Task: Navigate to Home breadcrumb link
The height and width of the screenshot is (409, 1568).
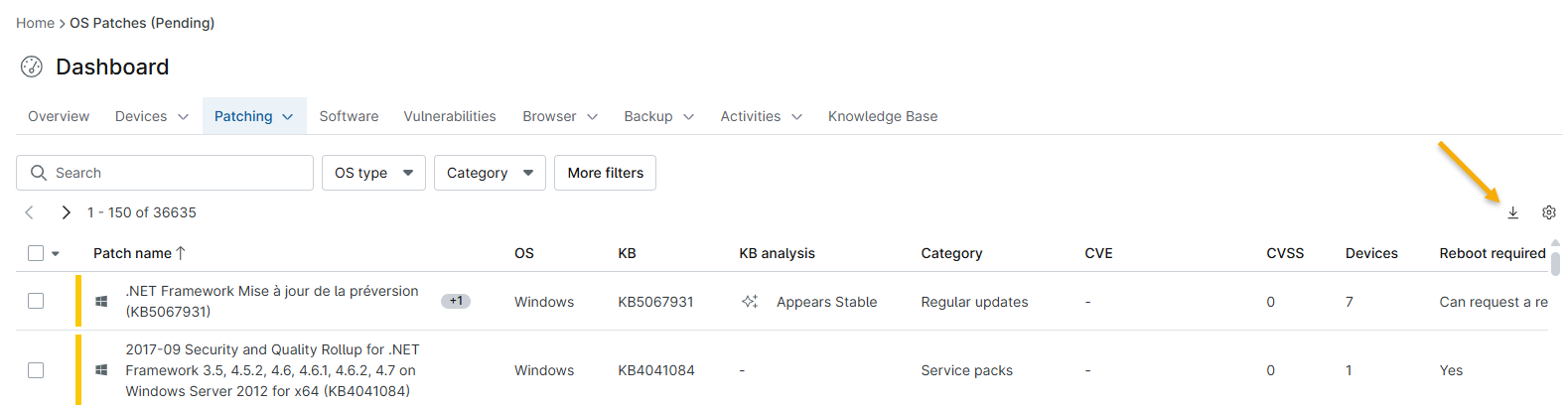Action: [x=35, y=23]
